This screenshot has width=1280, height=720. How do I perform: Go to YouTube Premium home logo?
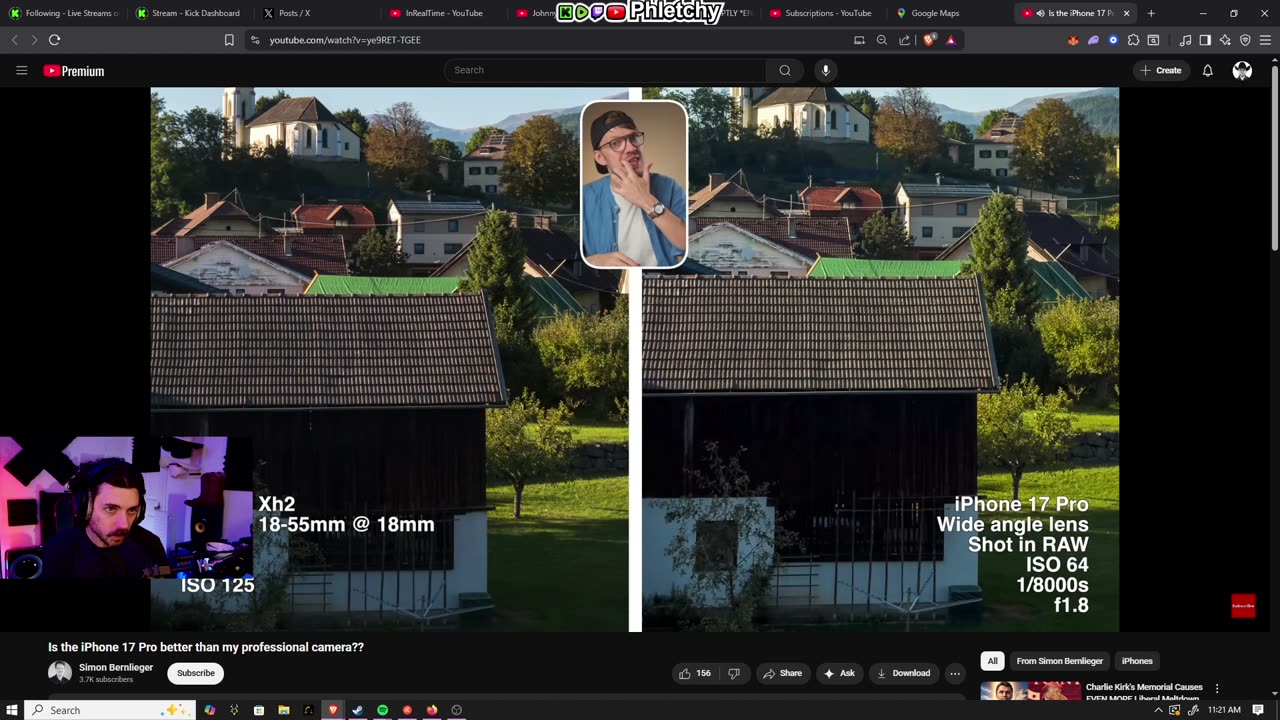click(74, 71)
